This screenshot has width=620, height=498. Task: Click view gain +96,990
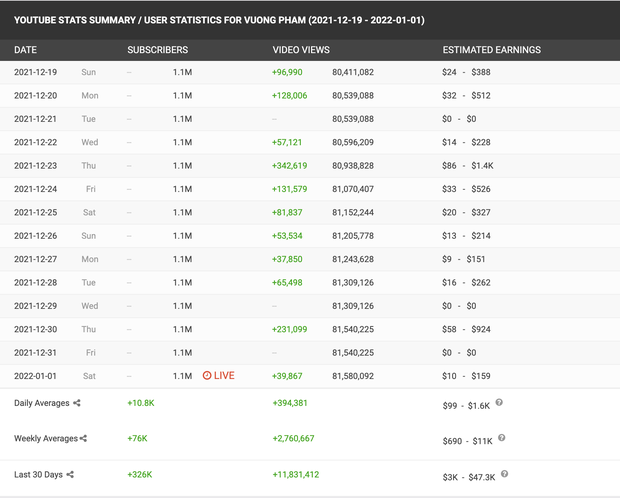point(287,72)
